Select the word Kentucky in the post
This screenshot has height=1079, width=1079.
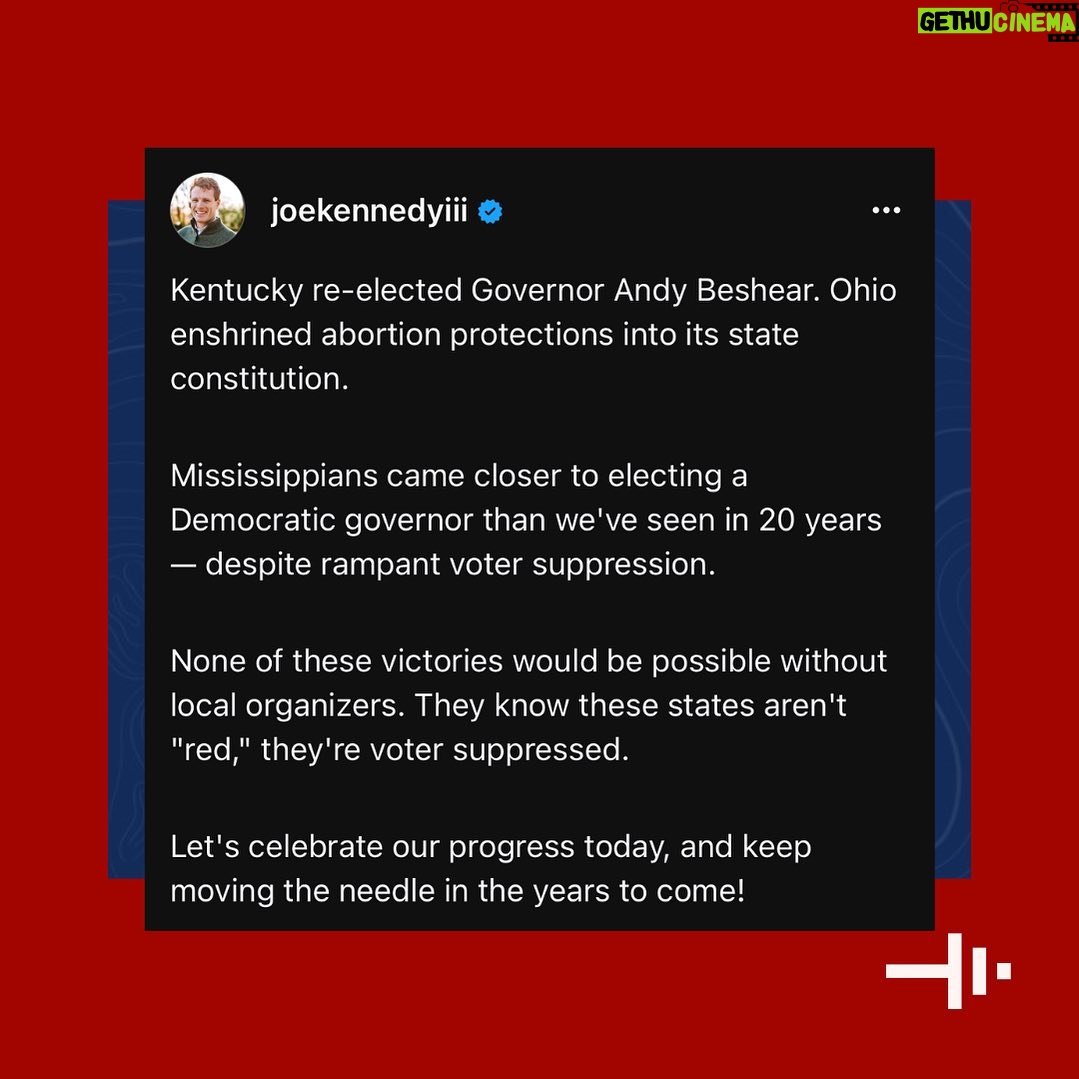(x=237, y=290)
